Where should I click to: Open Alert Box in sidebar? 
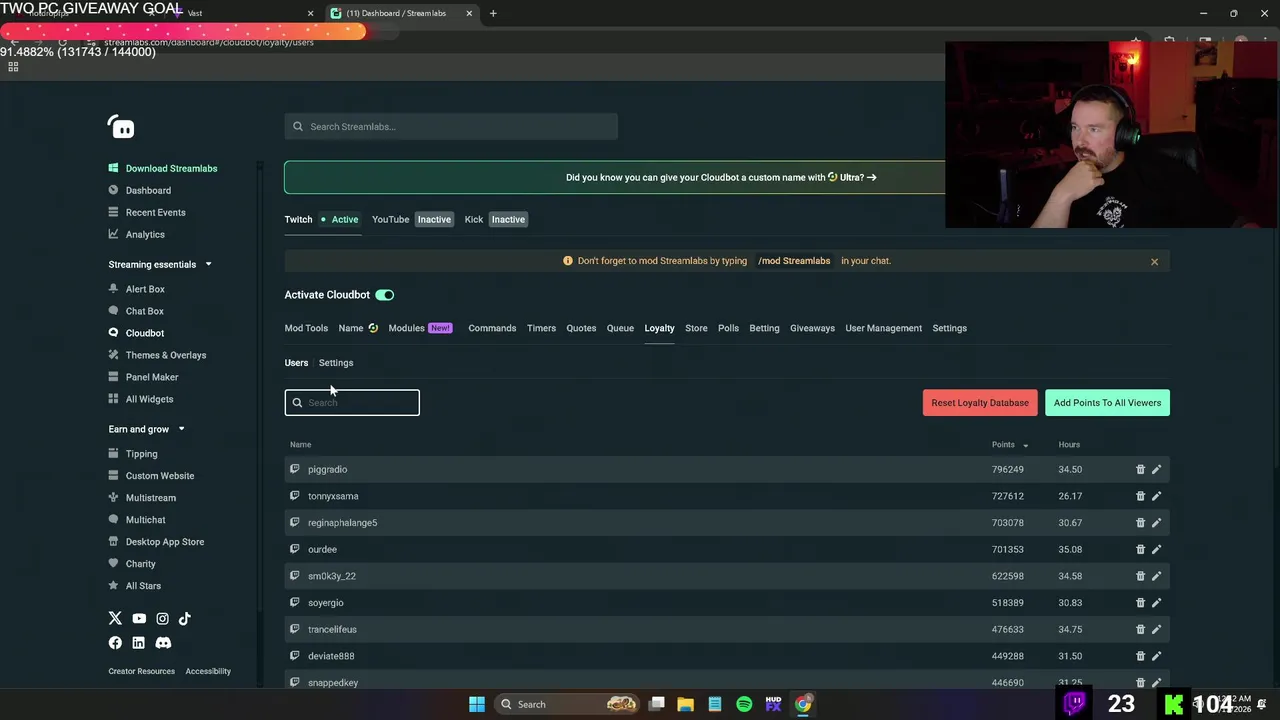click(145, 289)
